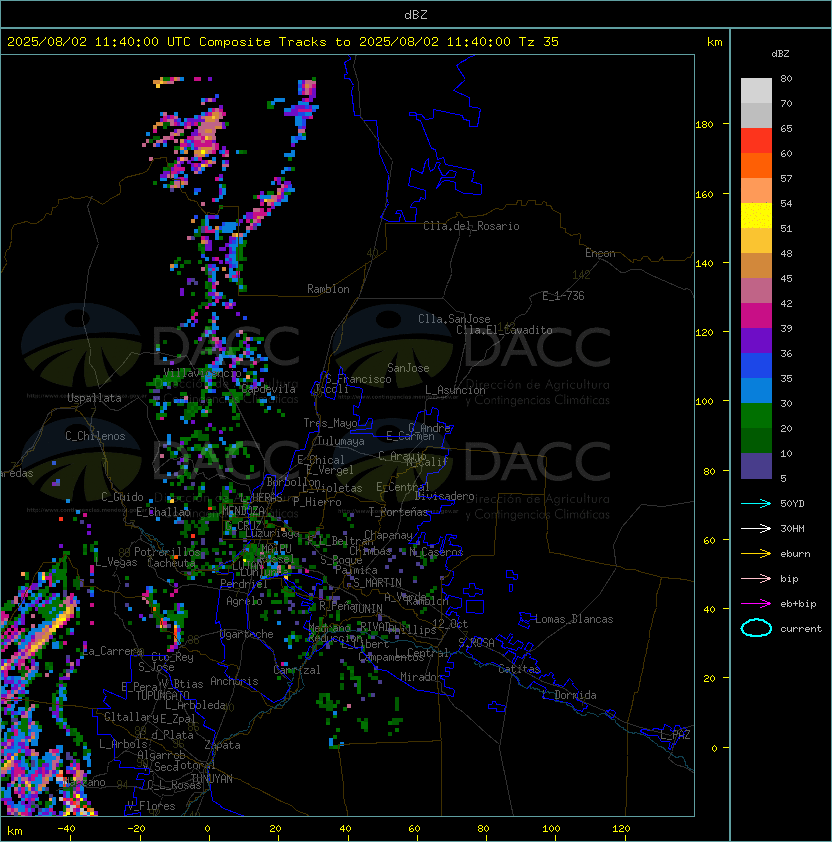Select the red 65–60 dBZ swatch

(756, 141)
